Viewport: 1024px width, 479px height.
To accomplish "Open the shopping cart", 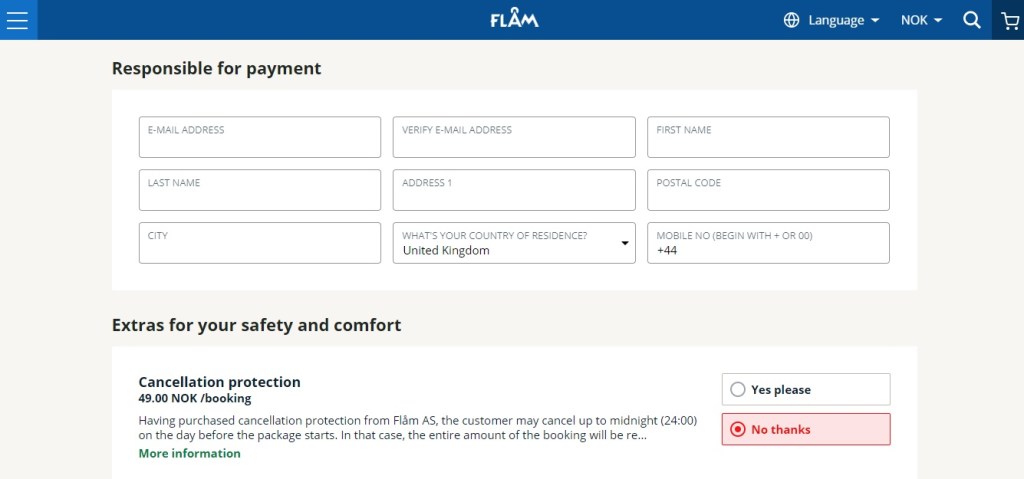I will (x=1008, y=20).
